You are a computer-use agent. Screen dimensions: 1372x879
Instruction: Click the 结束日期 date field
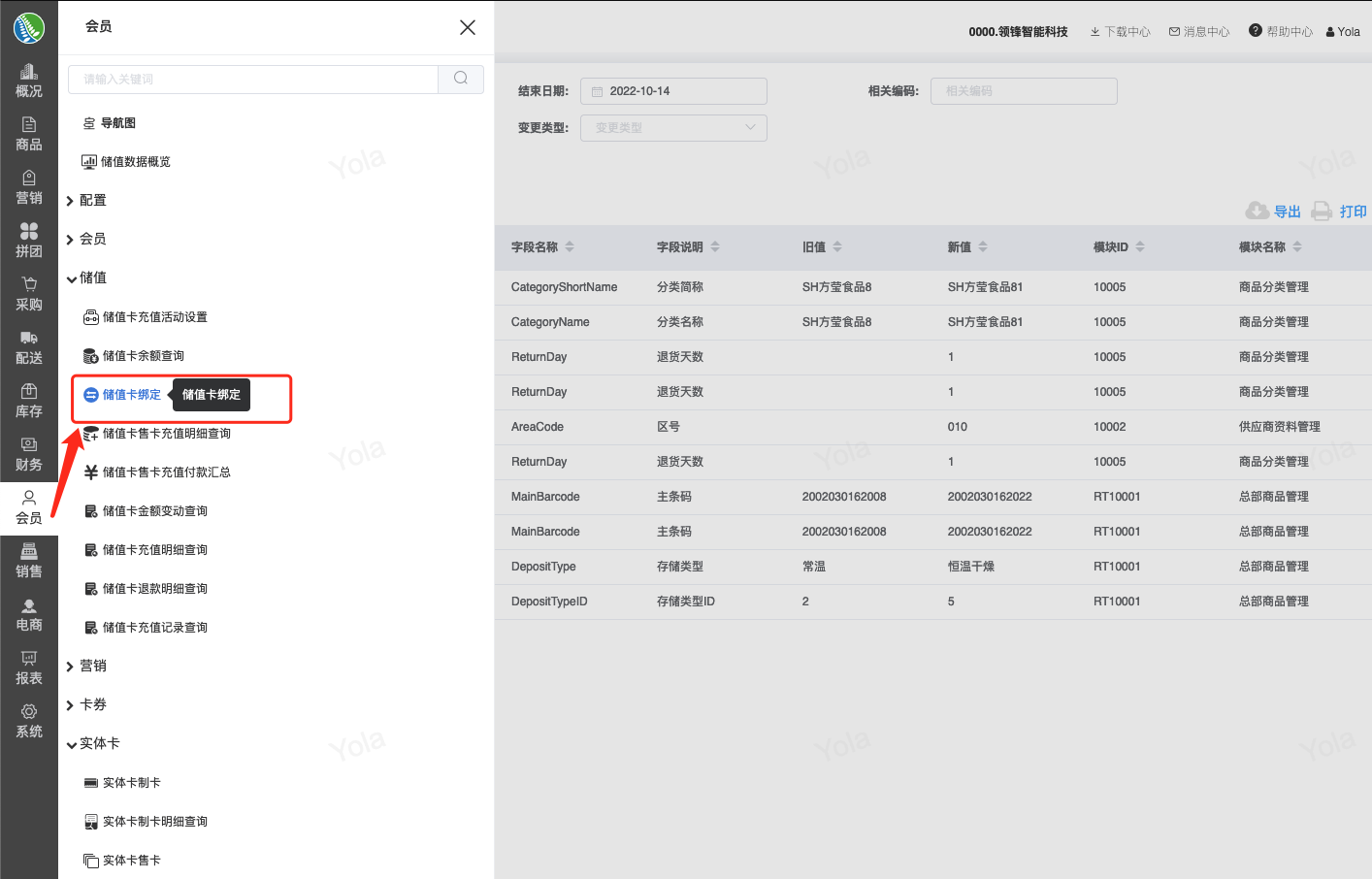coord(673,91)
